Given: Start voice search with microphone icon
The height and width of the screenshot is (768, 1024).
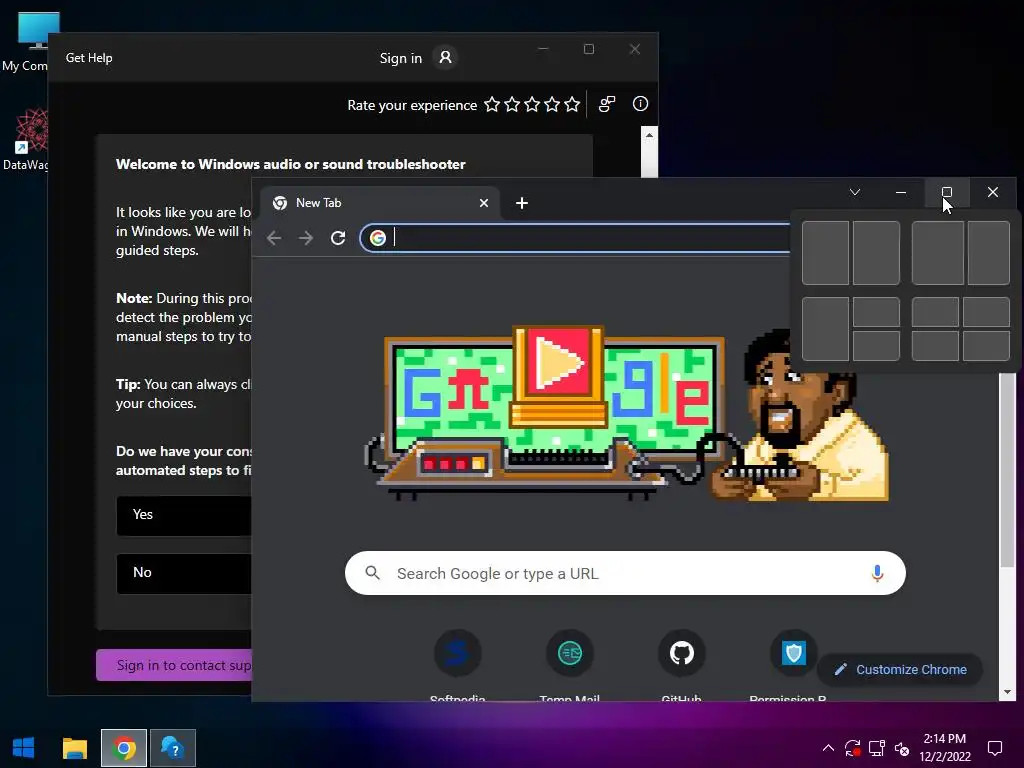Looking at the screenshot, I should 878,573.
